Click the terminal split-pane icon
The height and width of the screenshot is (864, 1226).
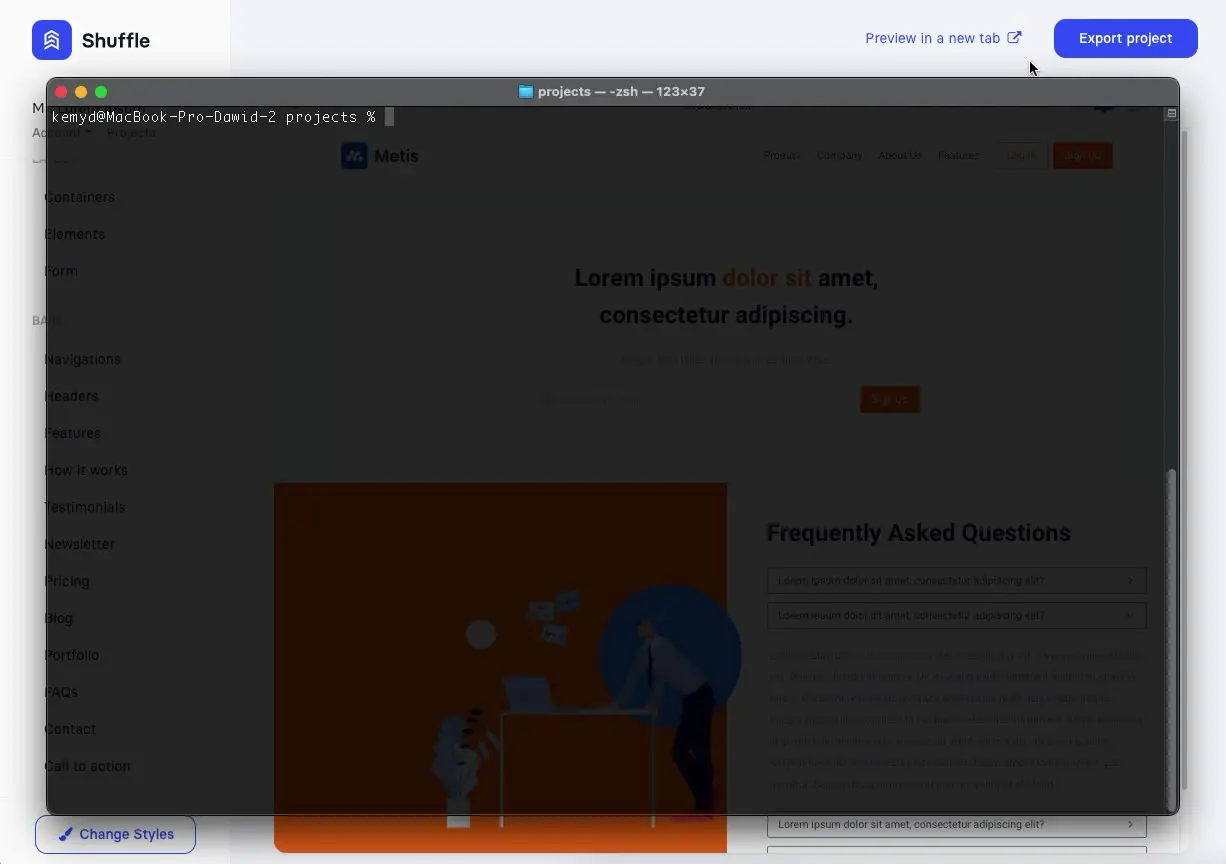(1171, 113)
